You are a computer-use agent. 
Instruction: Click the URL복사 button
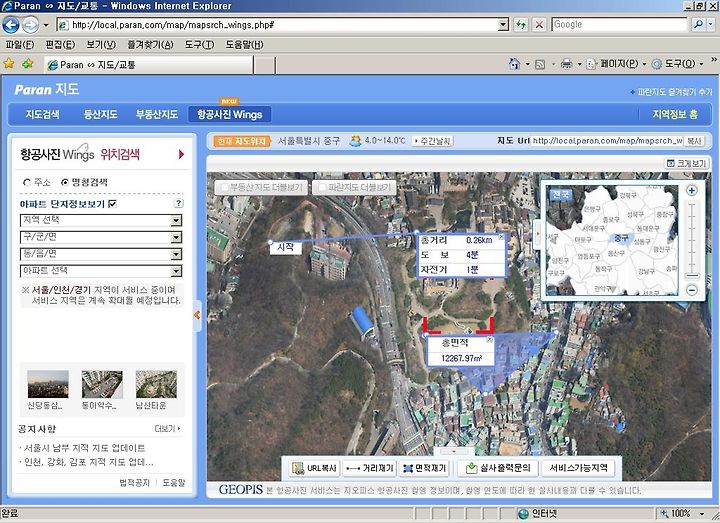315,468
